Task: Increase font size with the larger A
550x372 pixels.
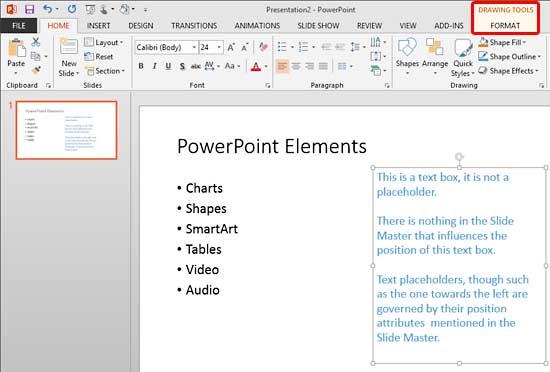Action: (231, 47)
